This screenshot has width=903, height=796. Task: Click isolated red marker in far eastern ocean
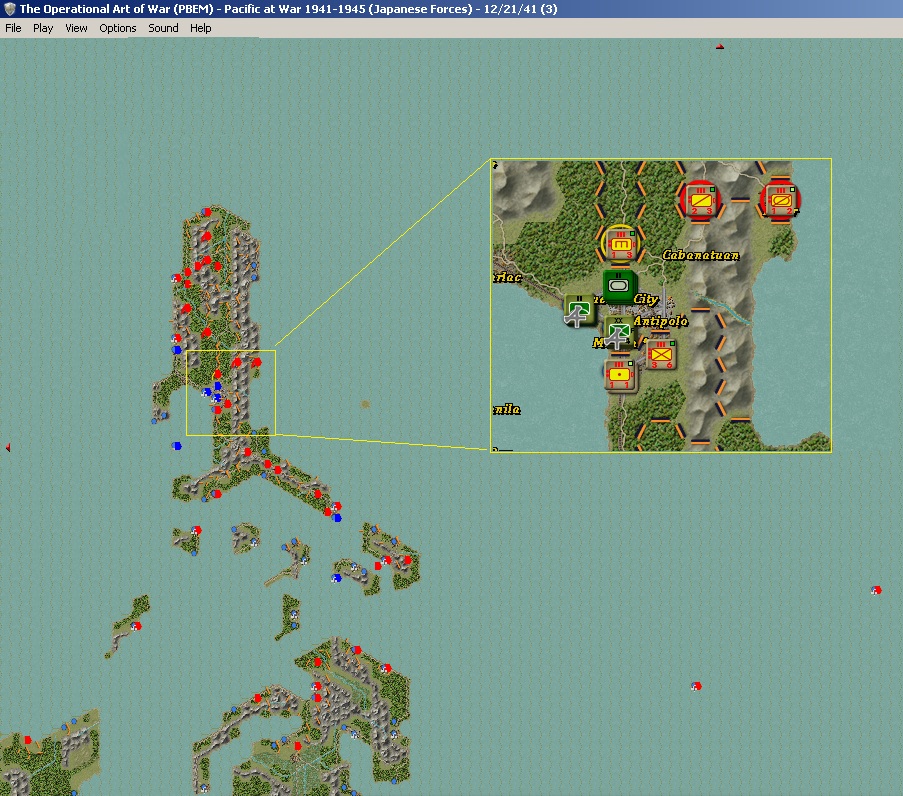tap(876, 590)
